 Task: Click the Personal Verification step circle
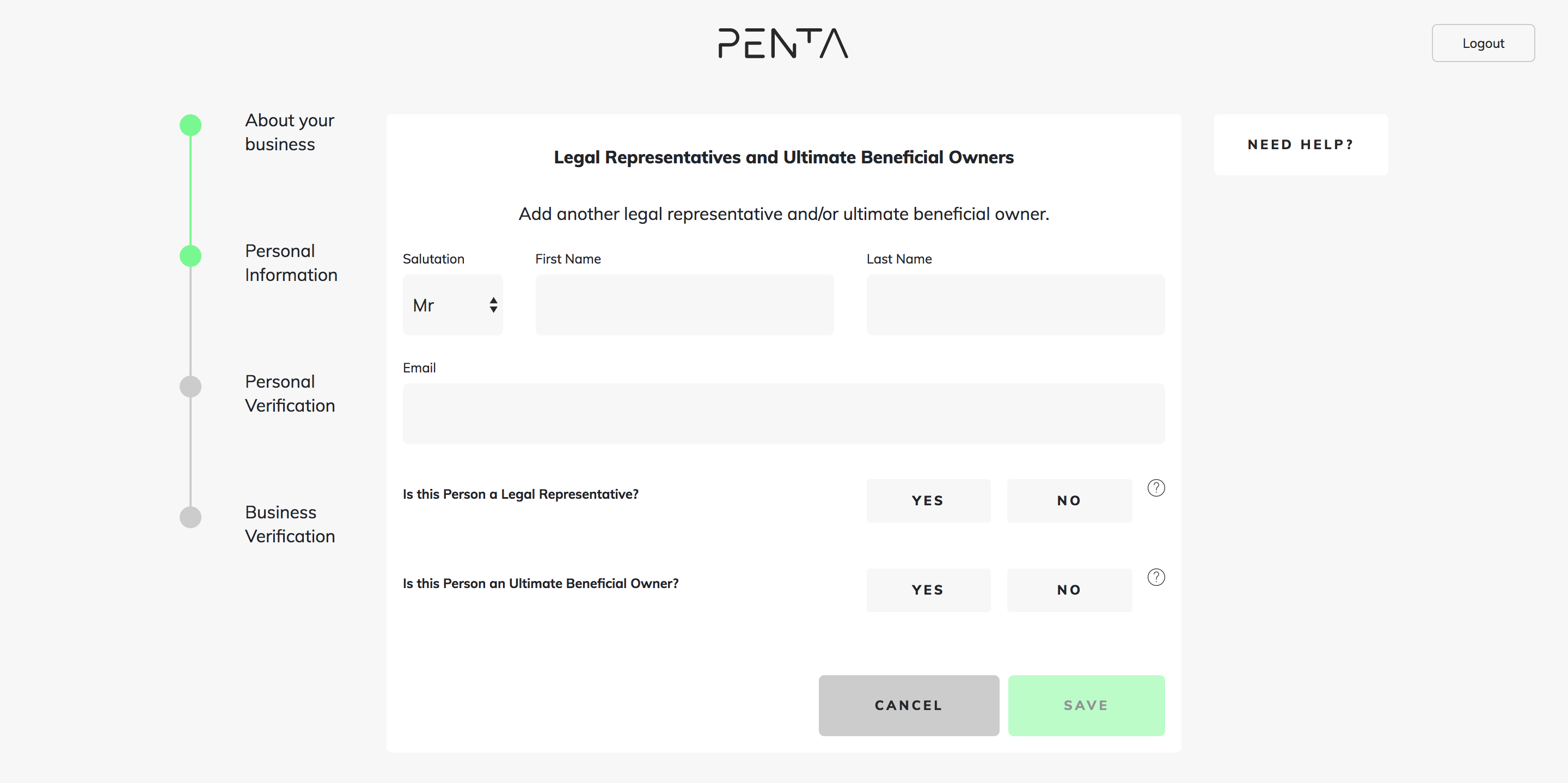(x=191, y=387)
